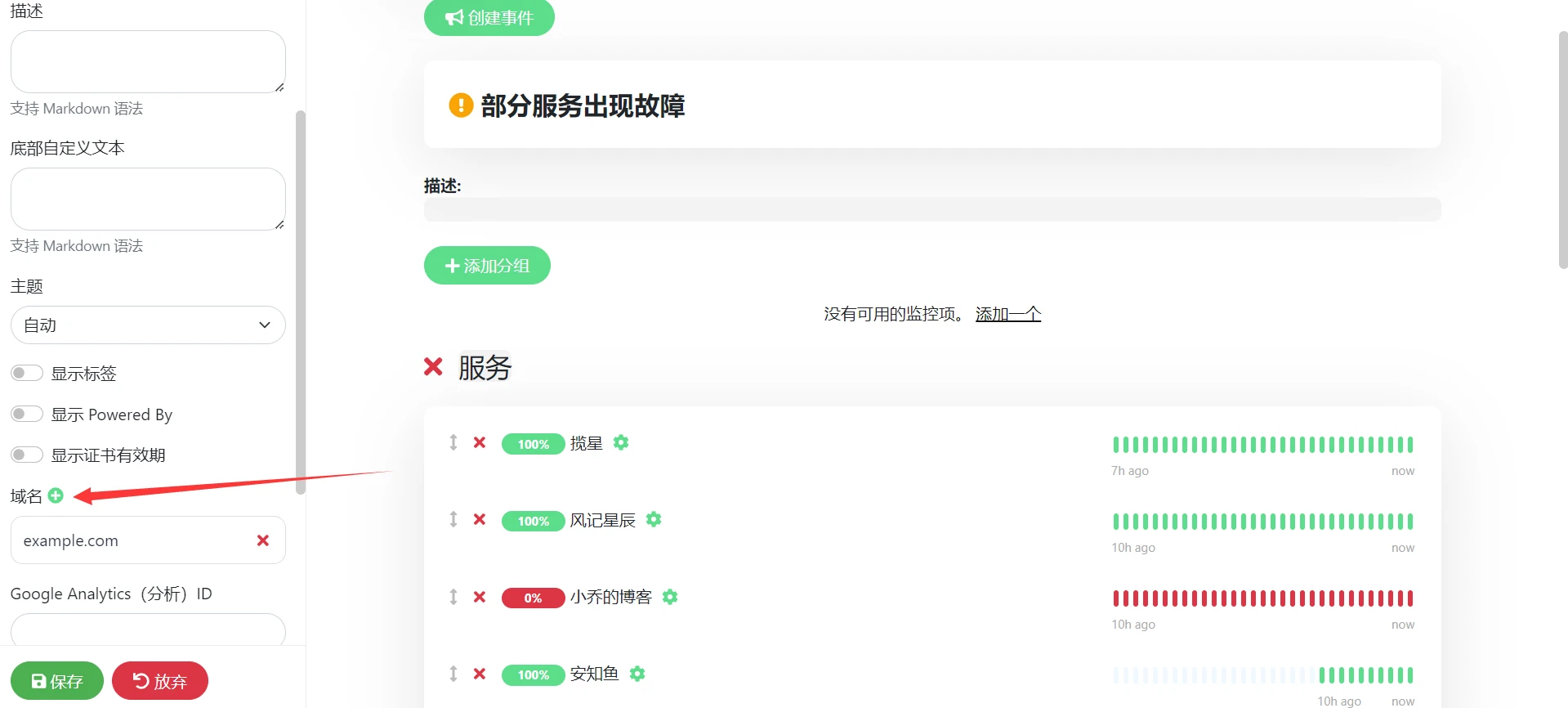The height and width of the screenshot is (708, 1568).
Task: Click the 底部自定义文本 text area
Action: [x=148, y=199]
